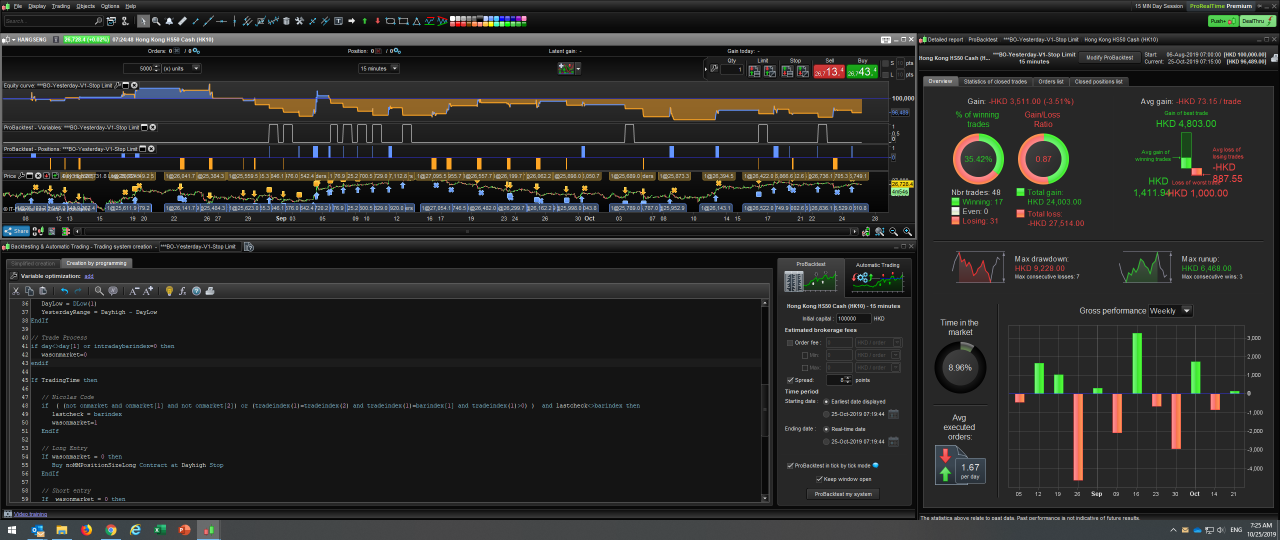The width and height of the screenshot is (1280, 540).
Task: Switch to Statistics of closed trades tab
Action: tap(997, 81)
